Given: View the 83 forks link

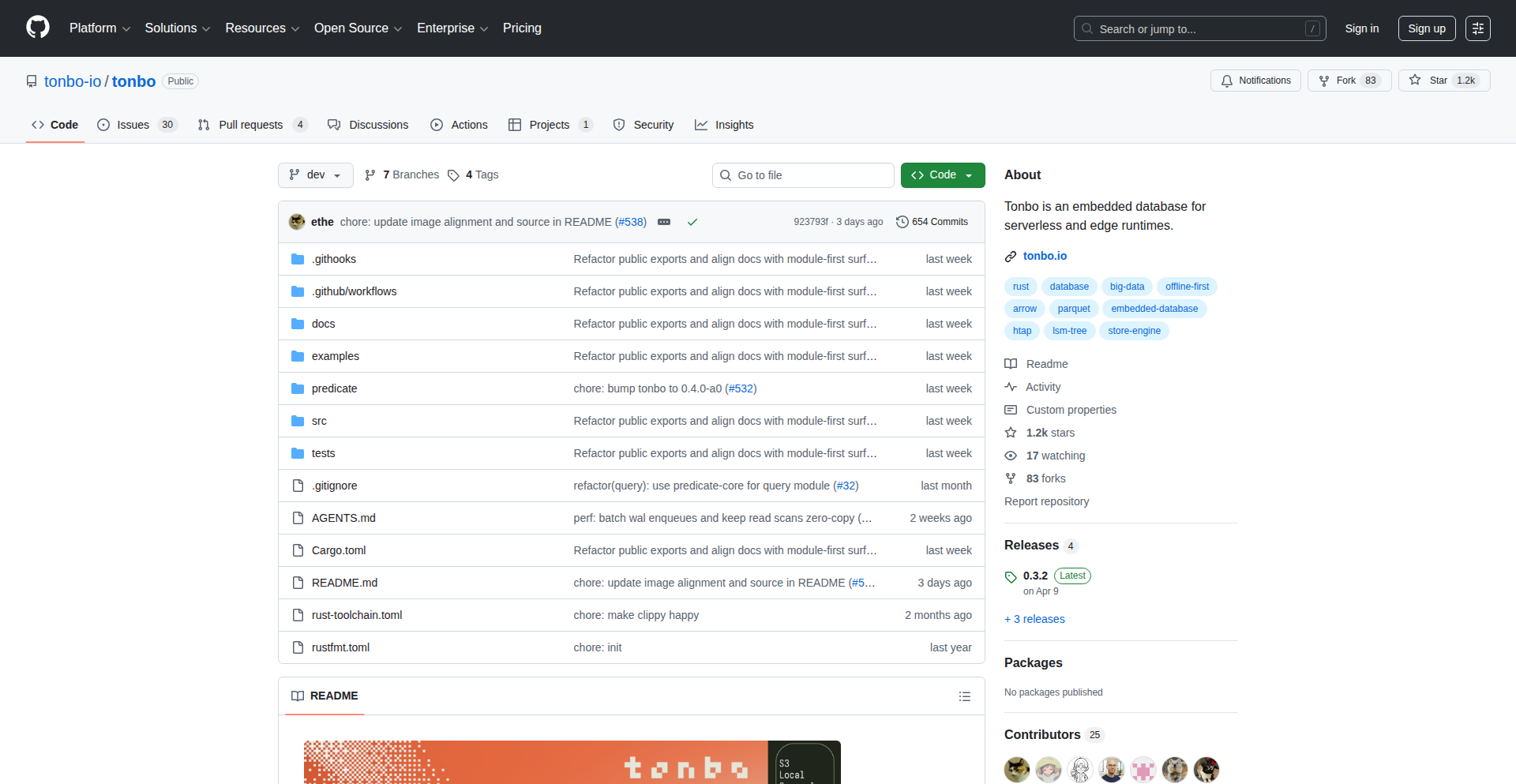Looking at the screenshot, I should [x=1035, y=478].
